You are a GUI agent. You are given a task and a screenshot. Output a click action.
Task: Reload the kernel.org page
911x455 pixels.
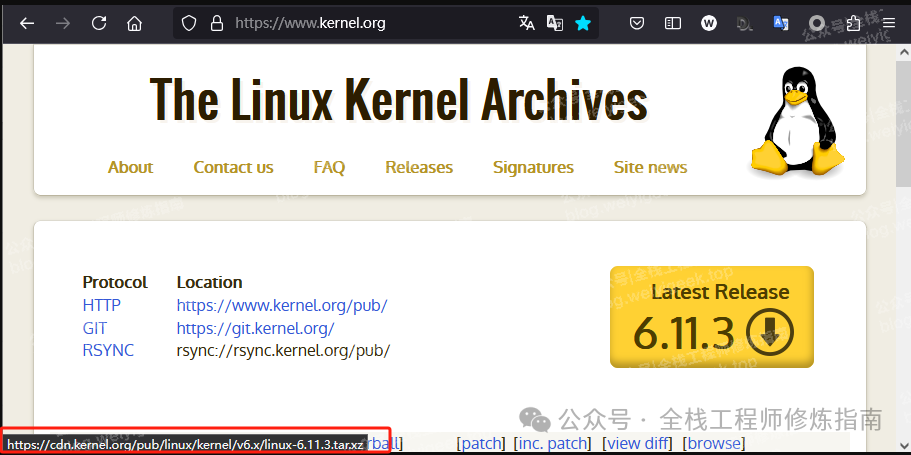[x=99, y=23]
